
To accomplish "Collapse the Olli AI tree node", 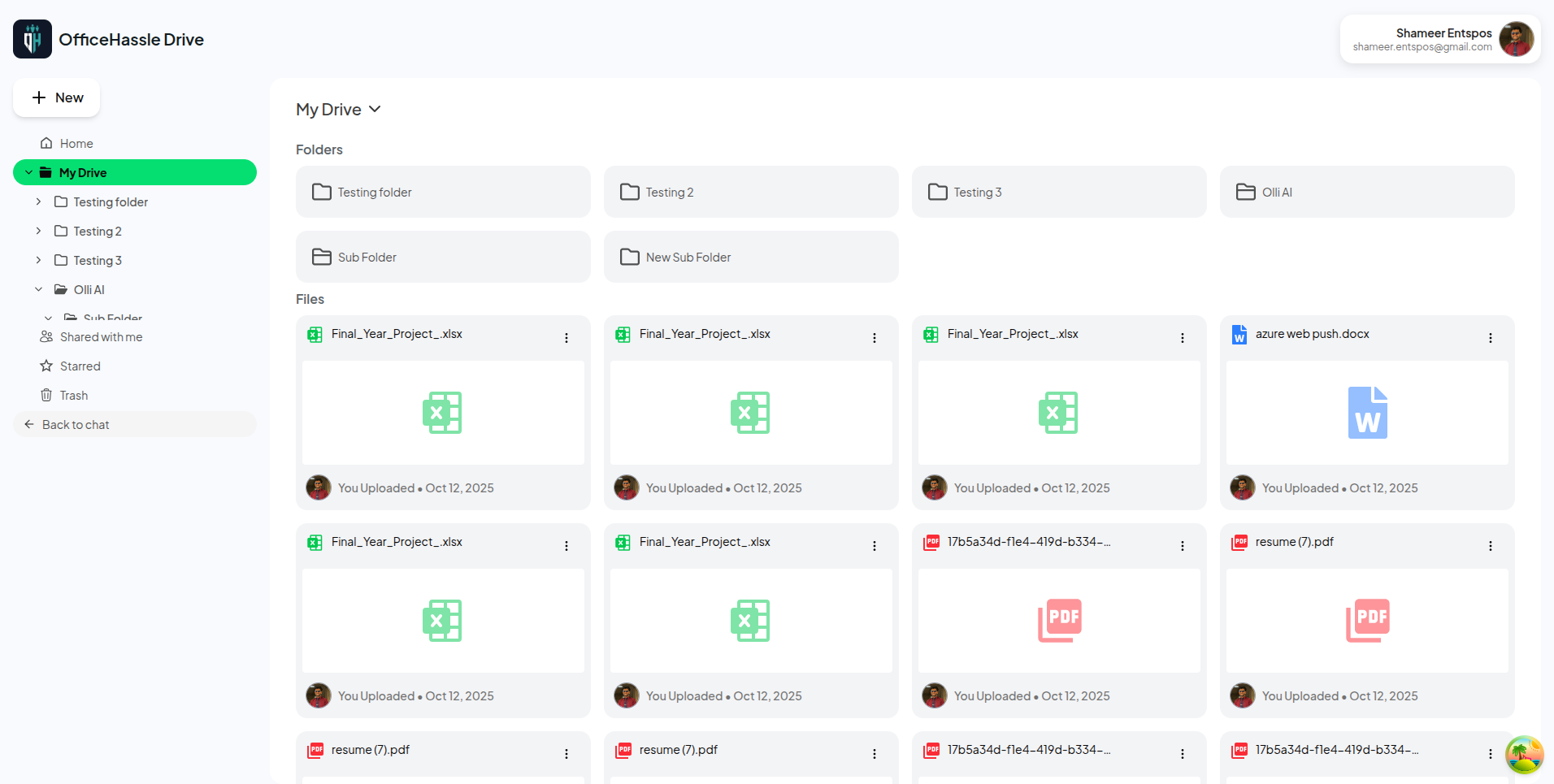I will pyautogui.click(x=38, y=289).
